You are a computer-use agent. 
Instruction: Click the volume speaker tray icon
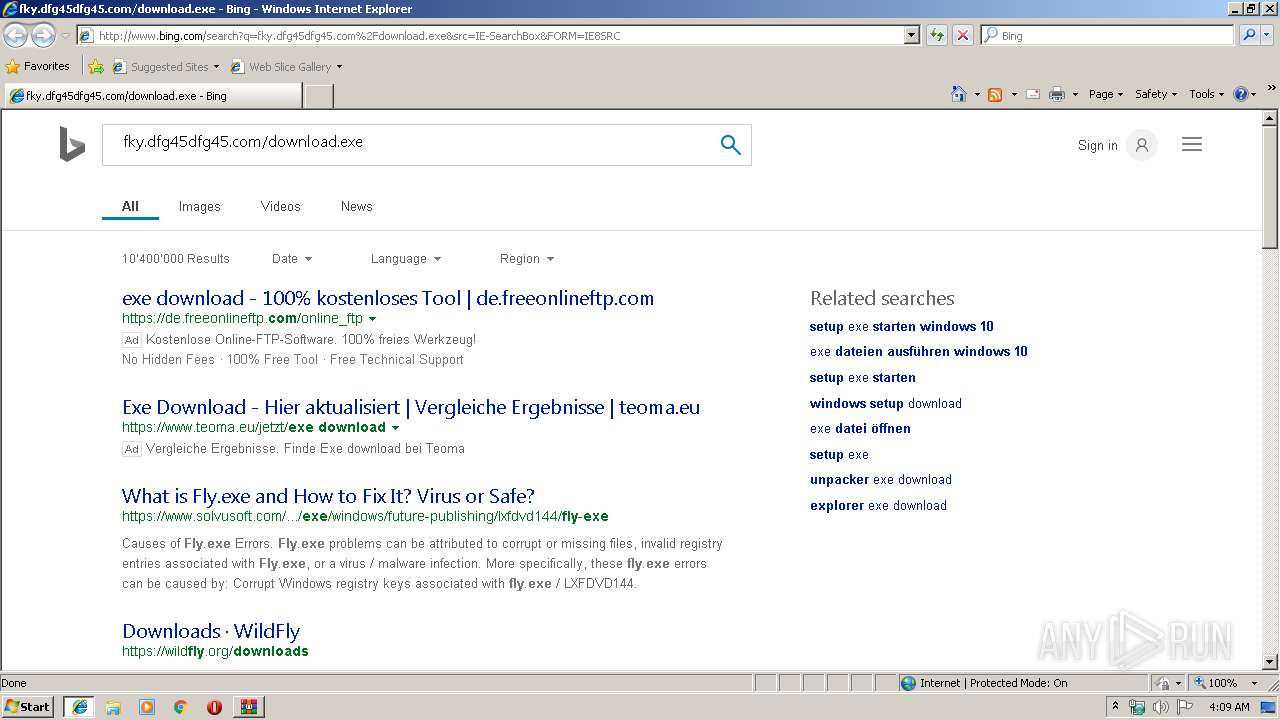[1161, 707]
